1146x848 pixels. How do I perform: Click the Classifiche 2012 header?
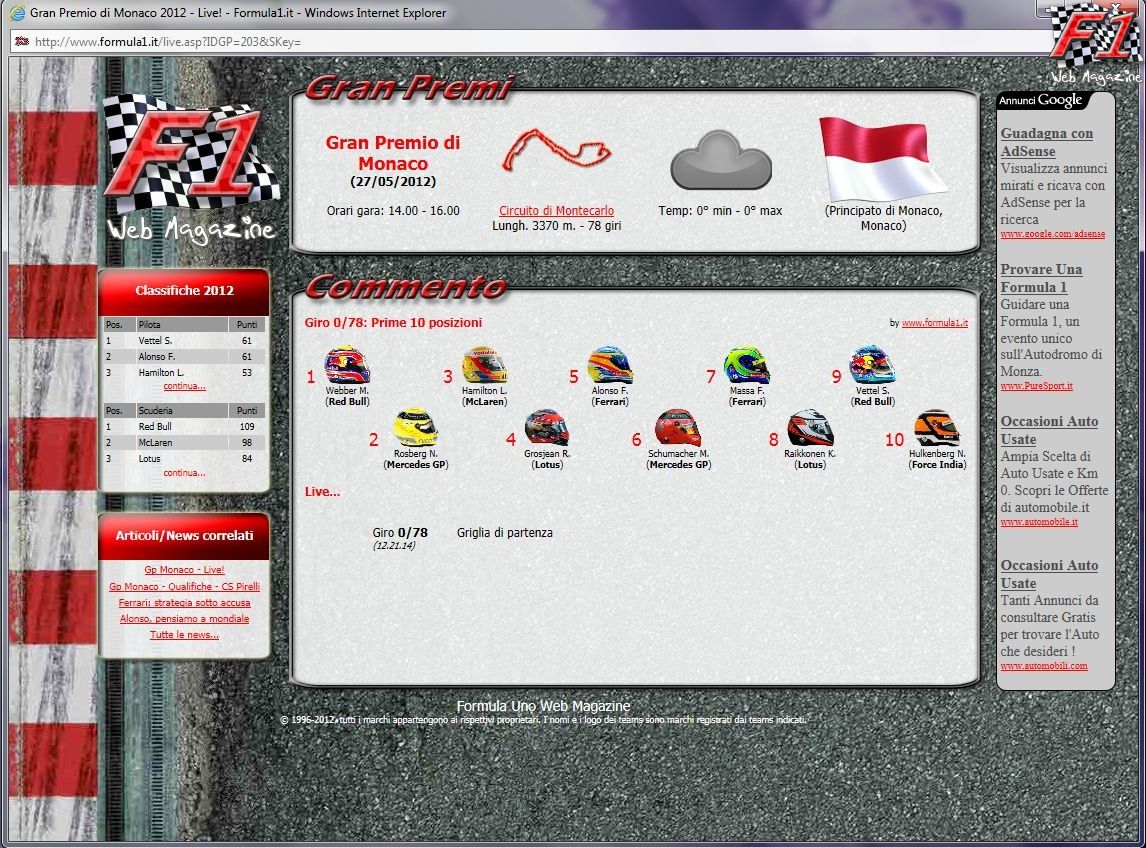(x=184, y=290)
